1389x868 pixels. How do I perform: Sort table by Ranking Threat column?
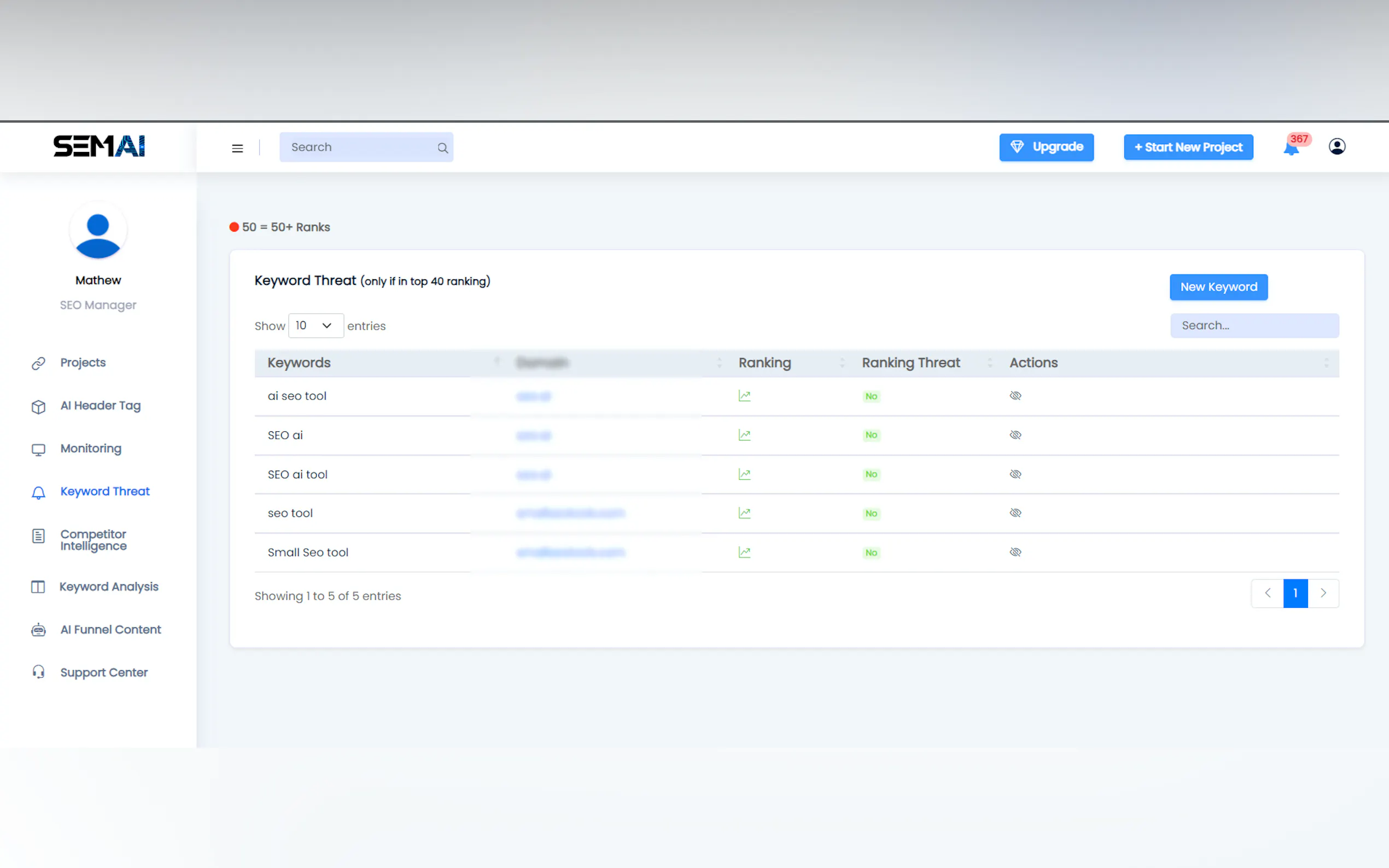click(911, 363)
